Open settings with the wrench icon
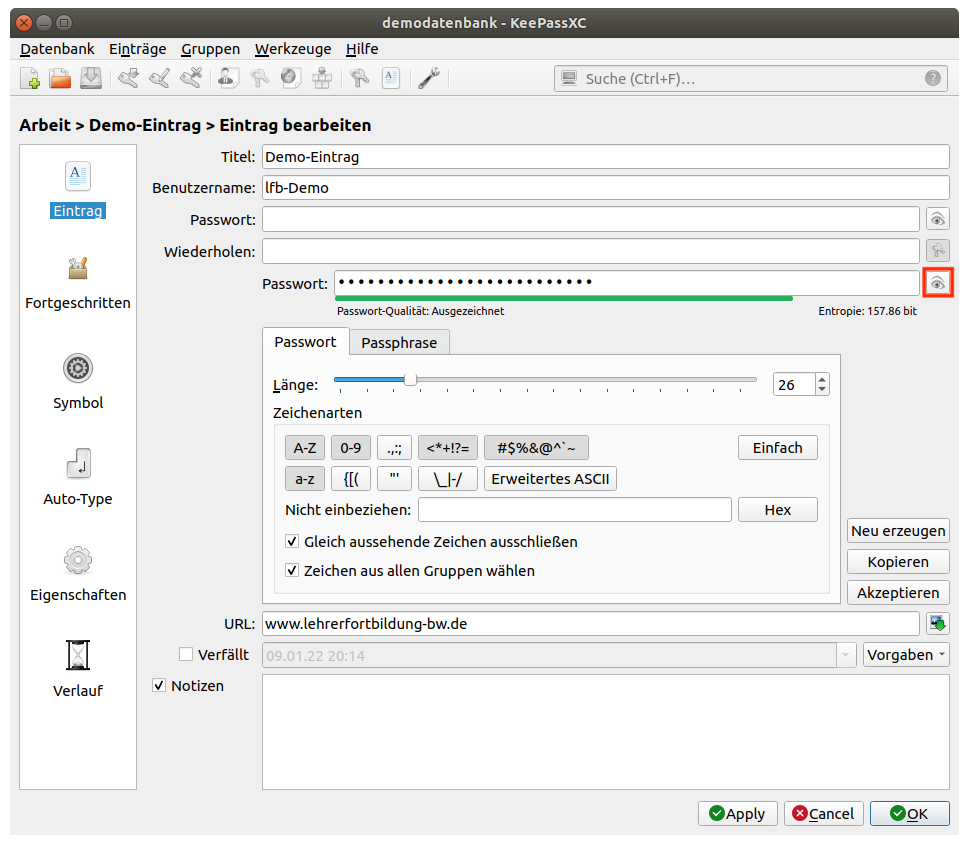 (428, 78)
